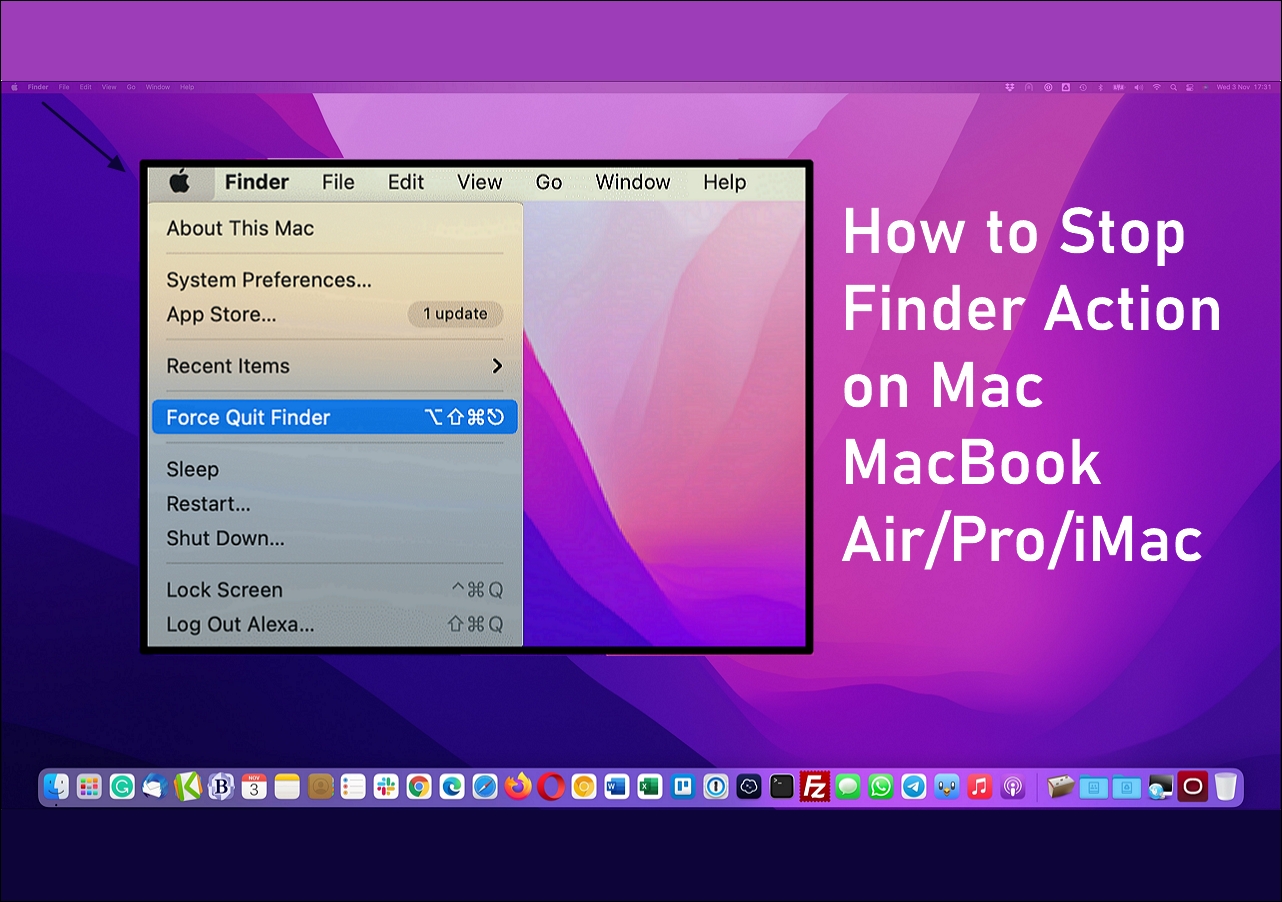The width and height of the screenshot is (1282, 902).
Task: Open Trello from the dock
Action: pyautogui.click(x=683, y=787)
